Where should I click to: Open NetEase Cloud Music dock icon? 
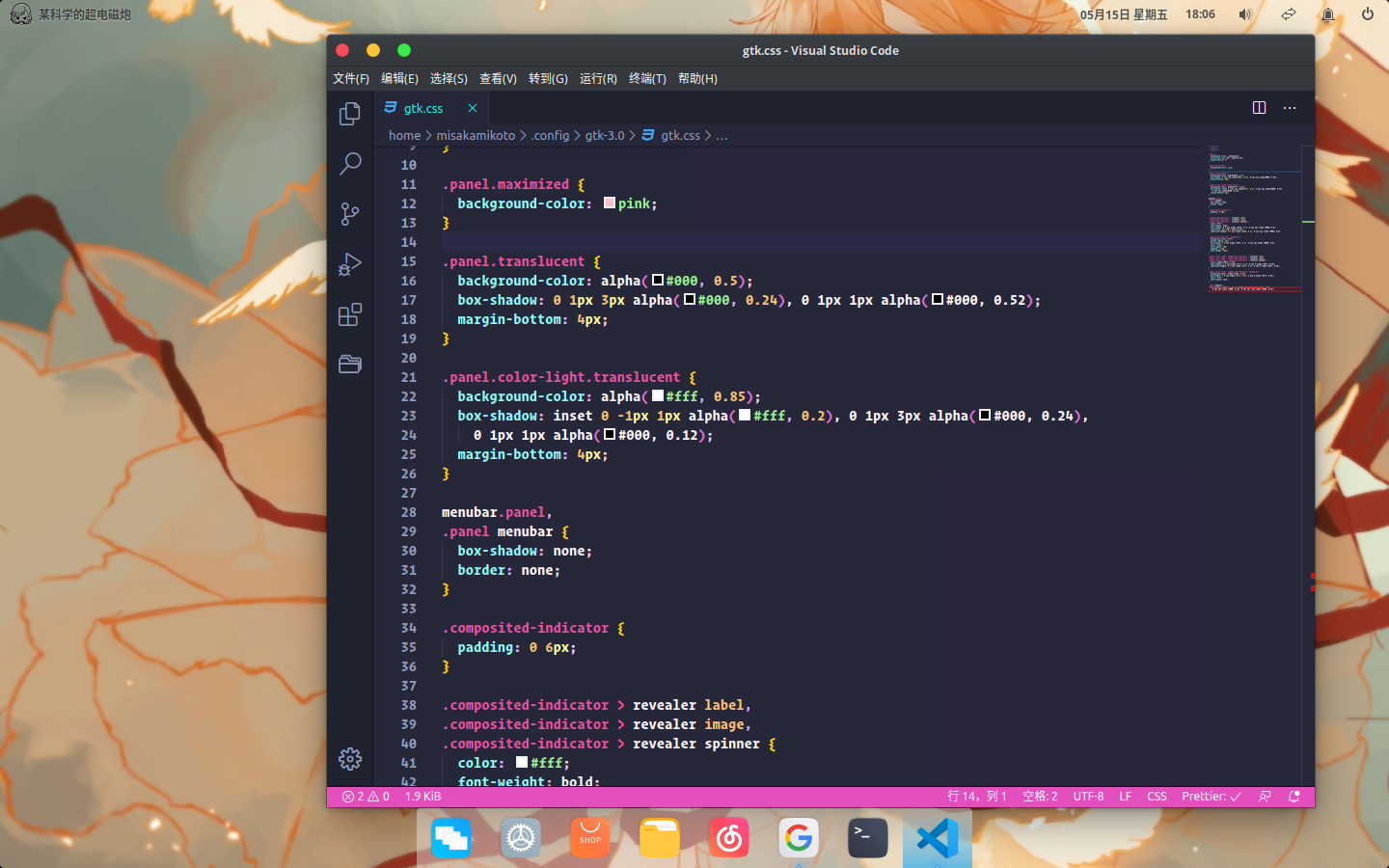[729, 838]
